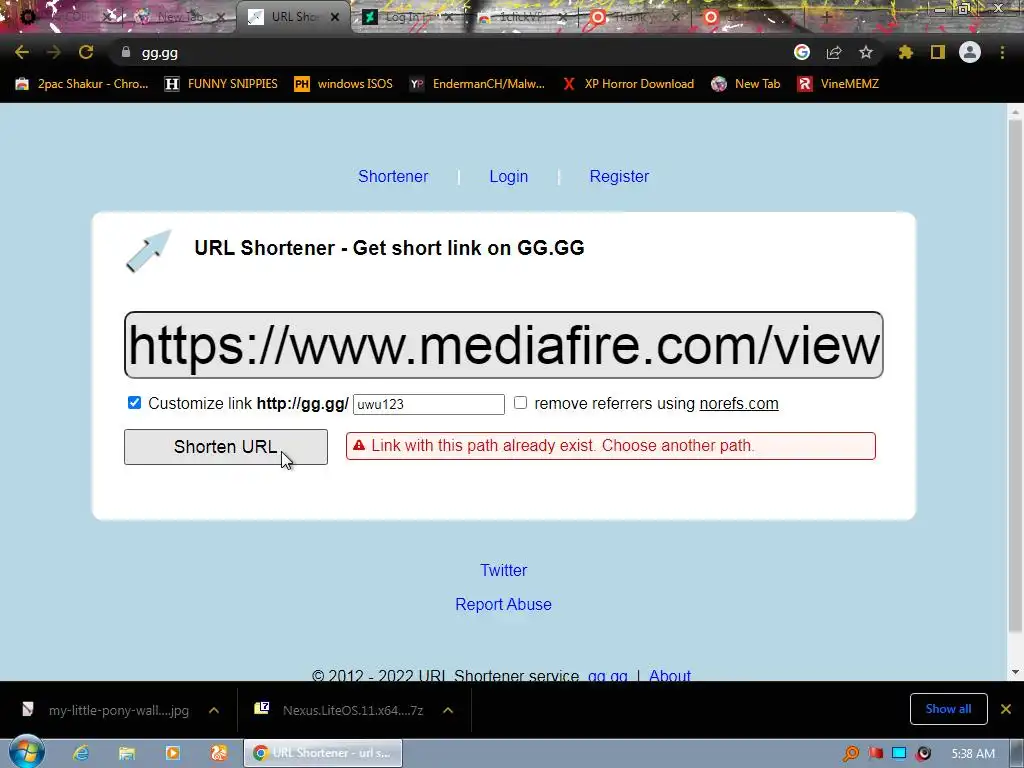Open Windows Explorer from the taskbar
This screenshot has height=768, width=1024.
point(127,753)
